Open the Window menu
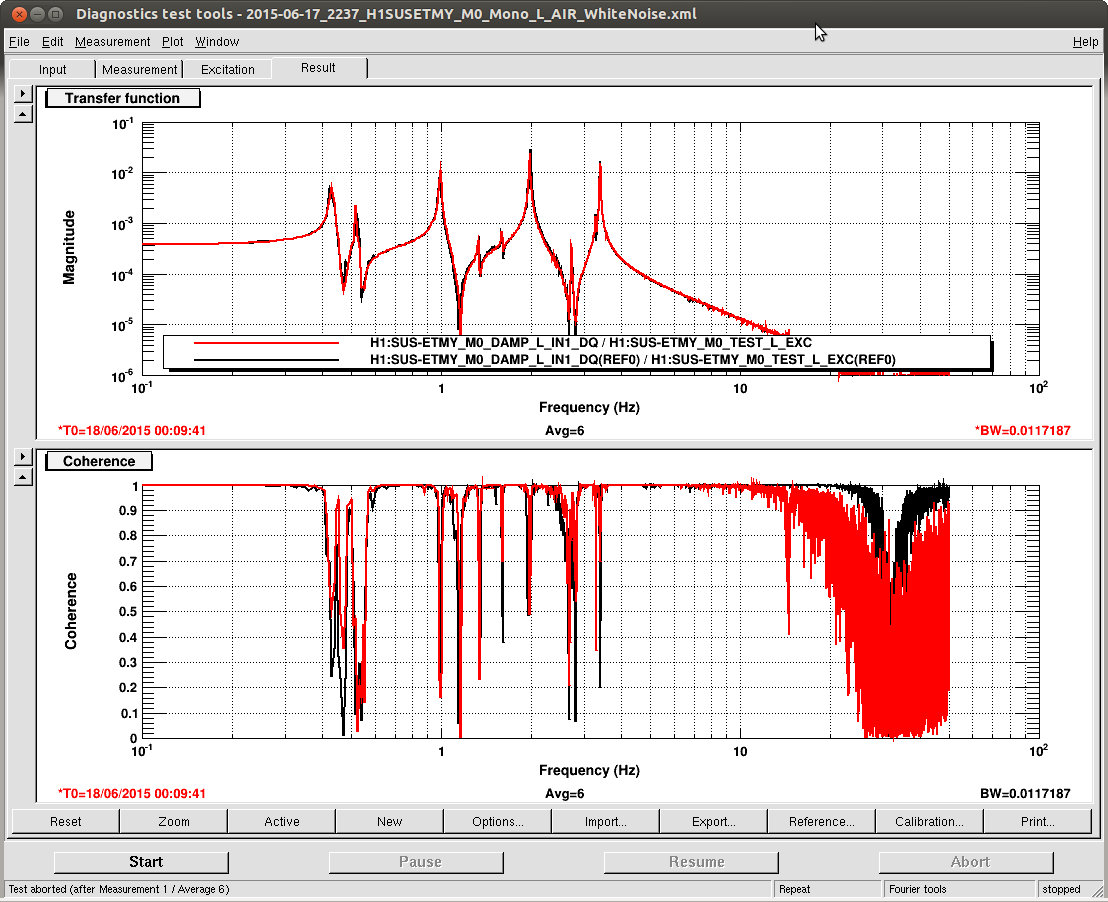Viewport: 1108px width, 902px height. 217,42
